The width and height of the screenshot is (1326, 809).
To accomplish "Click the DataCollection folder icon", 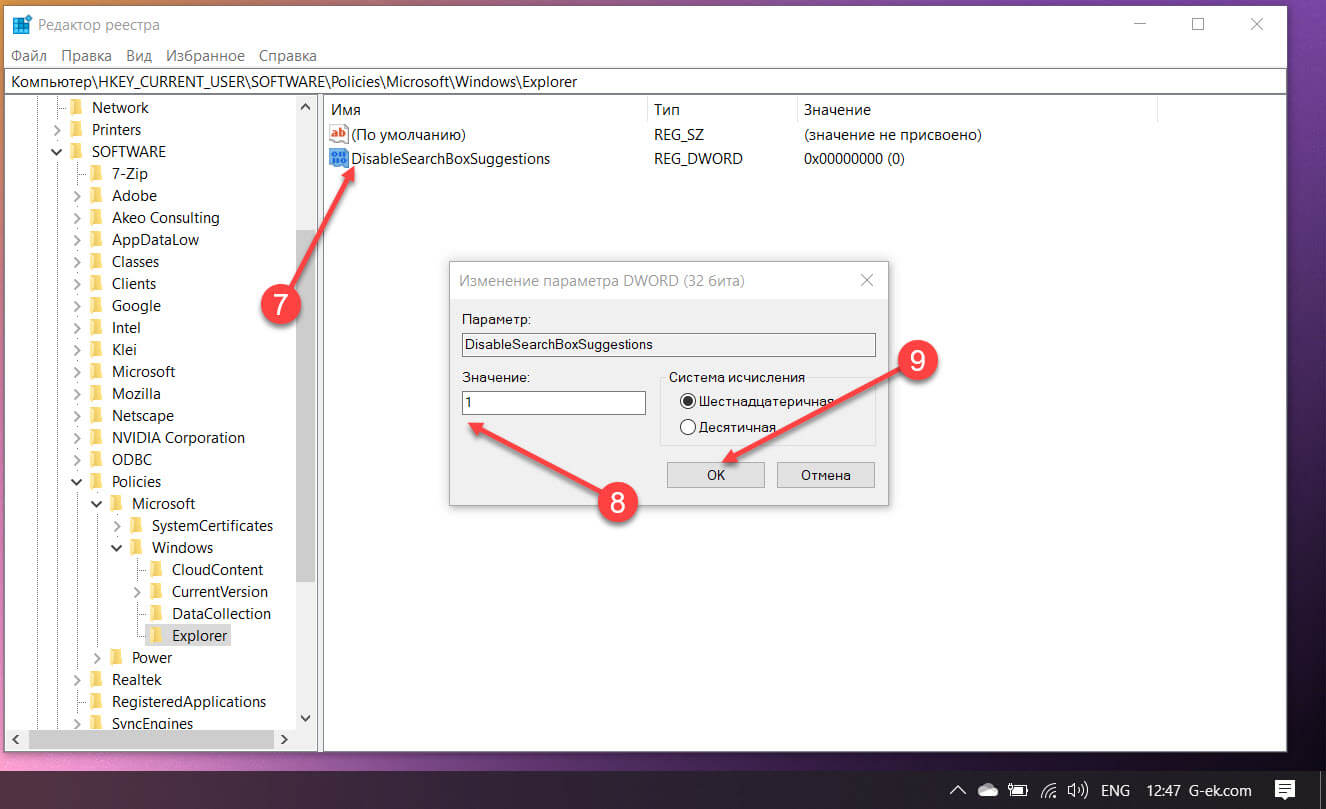I will click(157, 614).
